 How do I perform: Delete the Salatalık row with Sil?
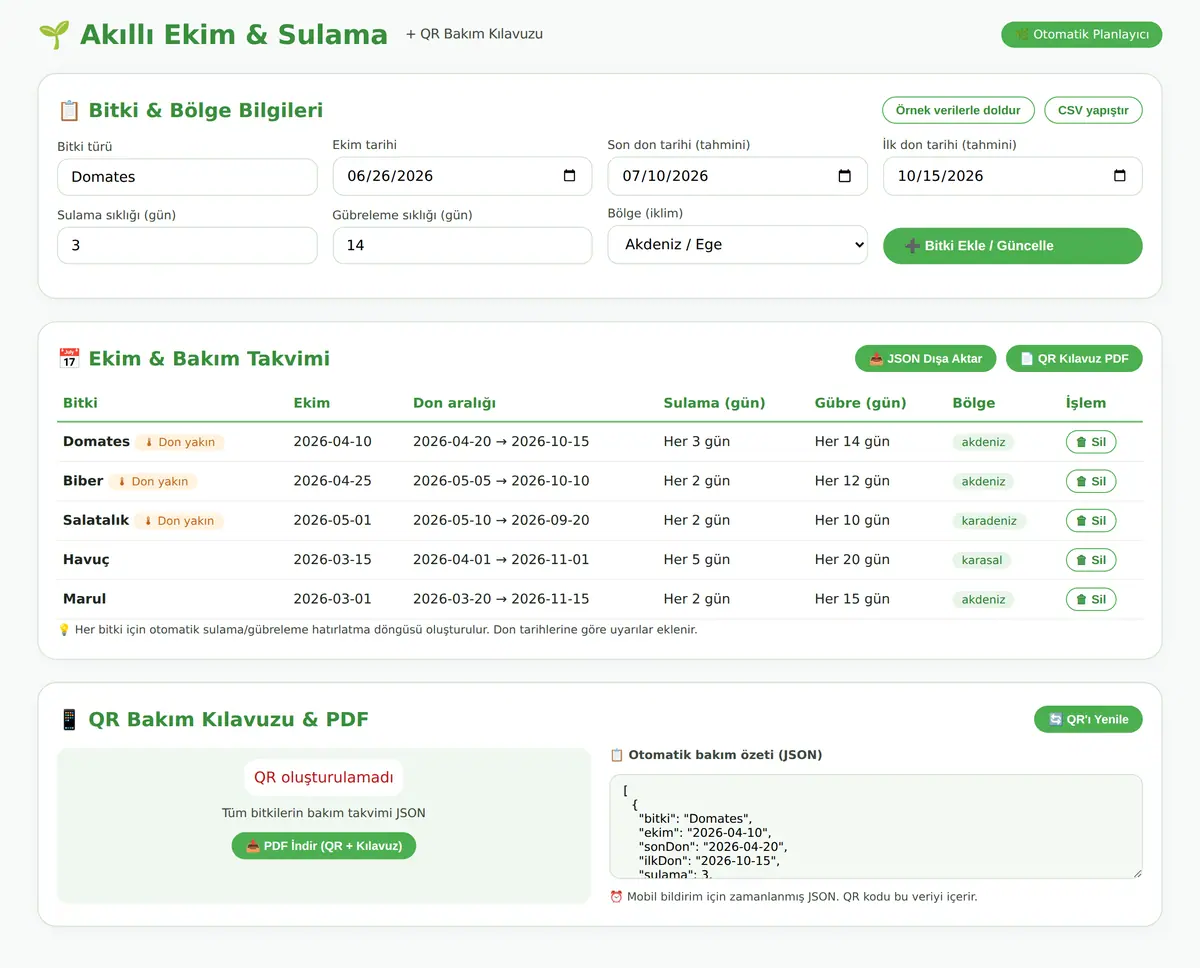1091,520
